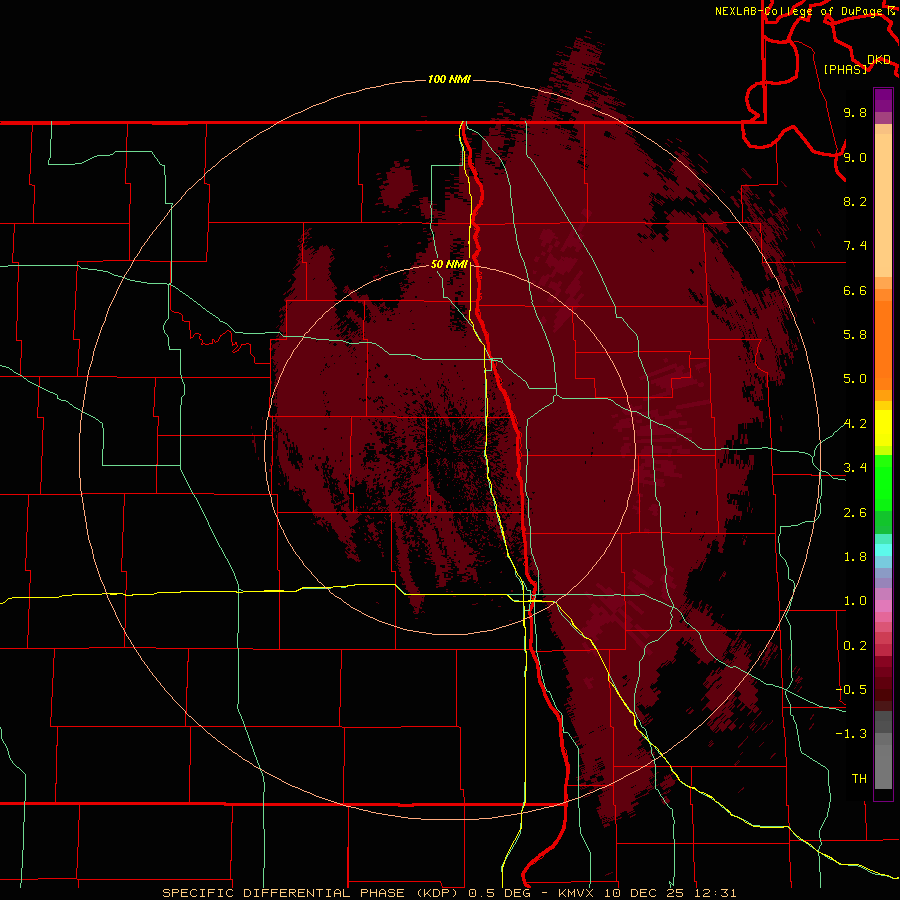
Task: Click the 6.6 legend value
Action: [855, 290]
